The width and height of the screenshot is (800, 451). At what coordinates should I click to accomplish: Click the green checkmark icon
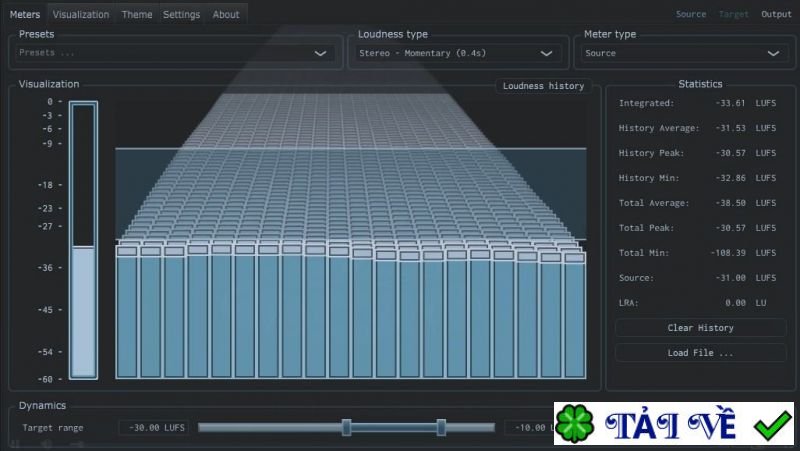point(772,425)
